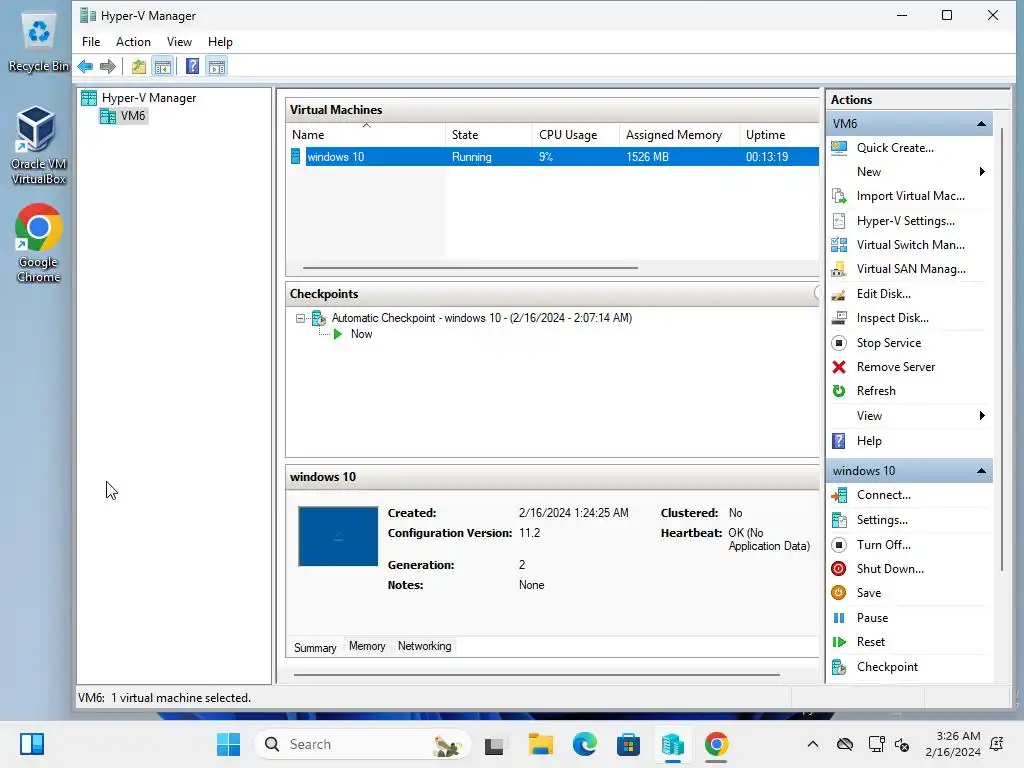The height and width of the screenshot is (768, 1024).
Task: Select the windows 10 VM row
Action: [553, 157]
